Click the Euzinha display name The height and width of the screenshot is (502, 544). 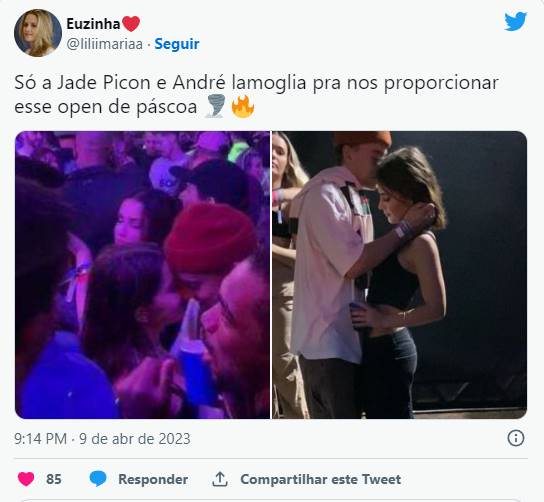(93, 24)
